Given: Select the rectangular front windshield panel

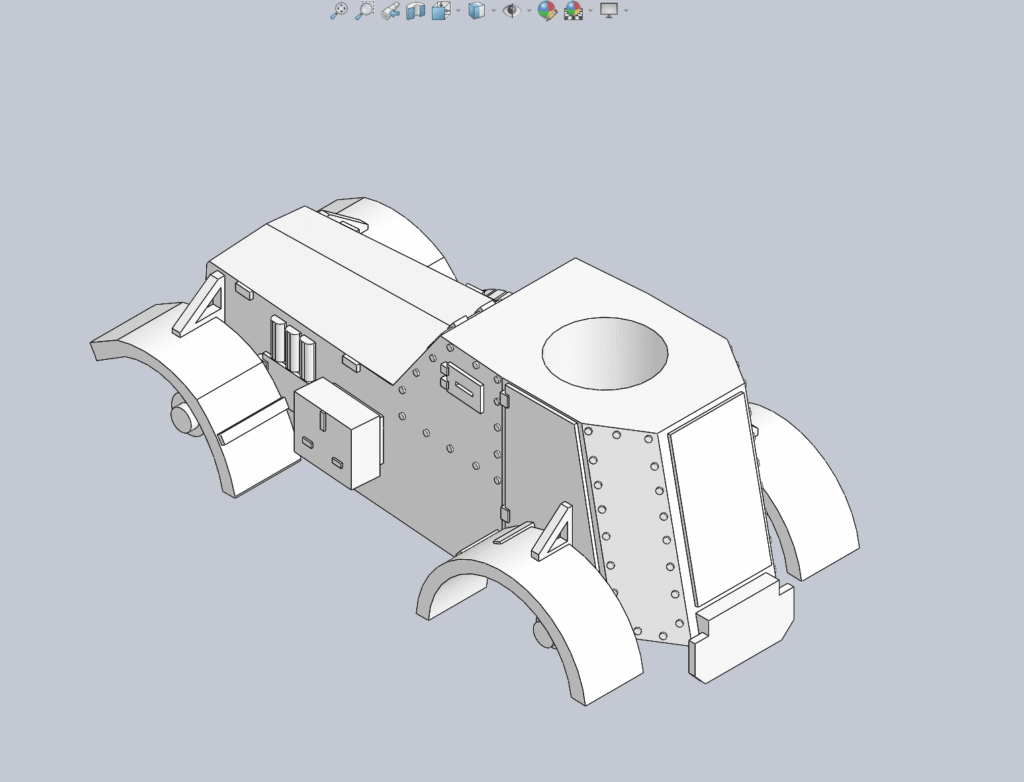Looking at the screenshot, I should click(720, 500).
